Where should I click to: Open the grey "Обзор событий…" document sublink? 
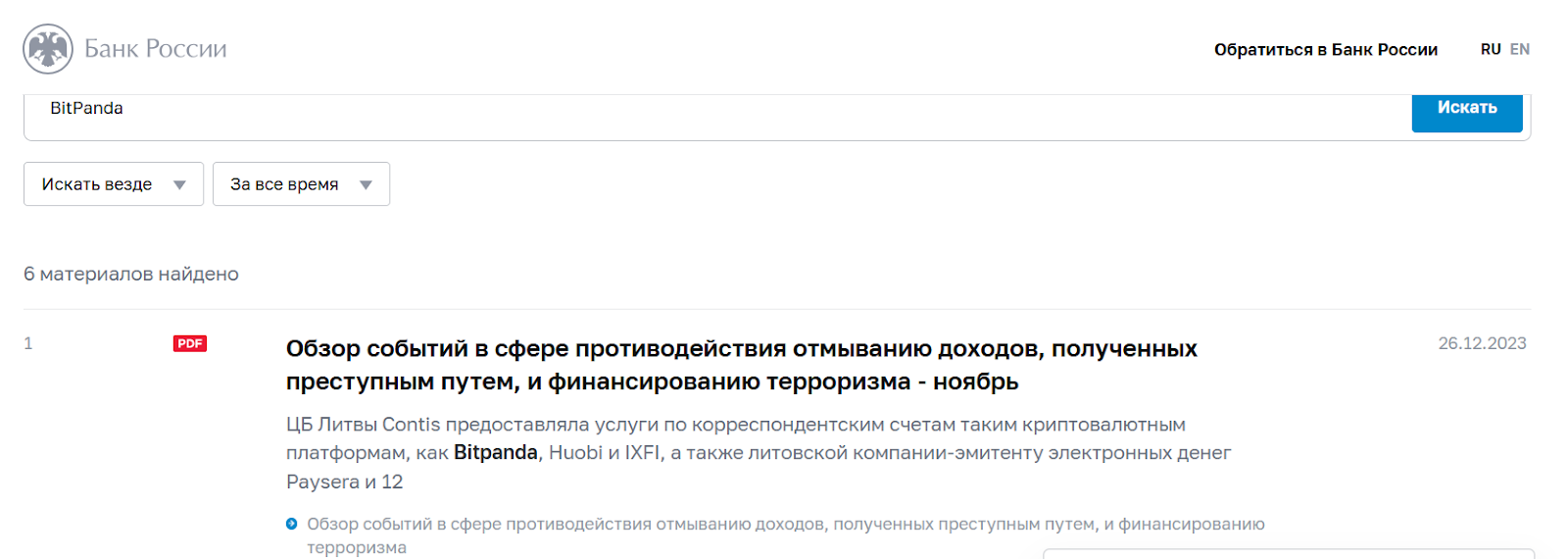pyautogui.click(x=785, y=525)
